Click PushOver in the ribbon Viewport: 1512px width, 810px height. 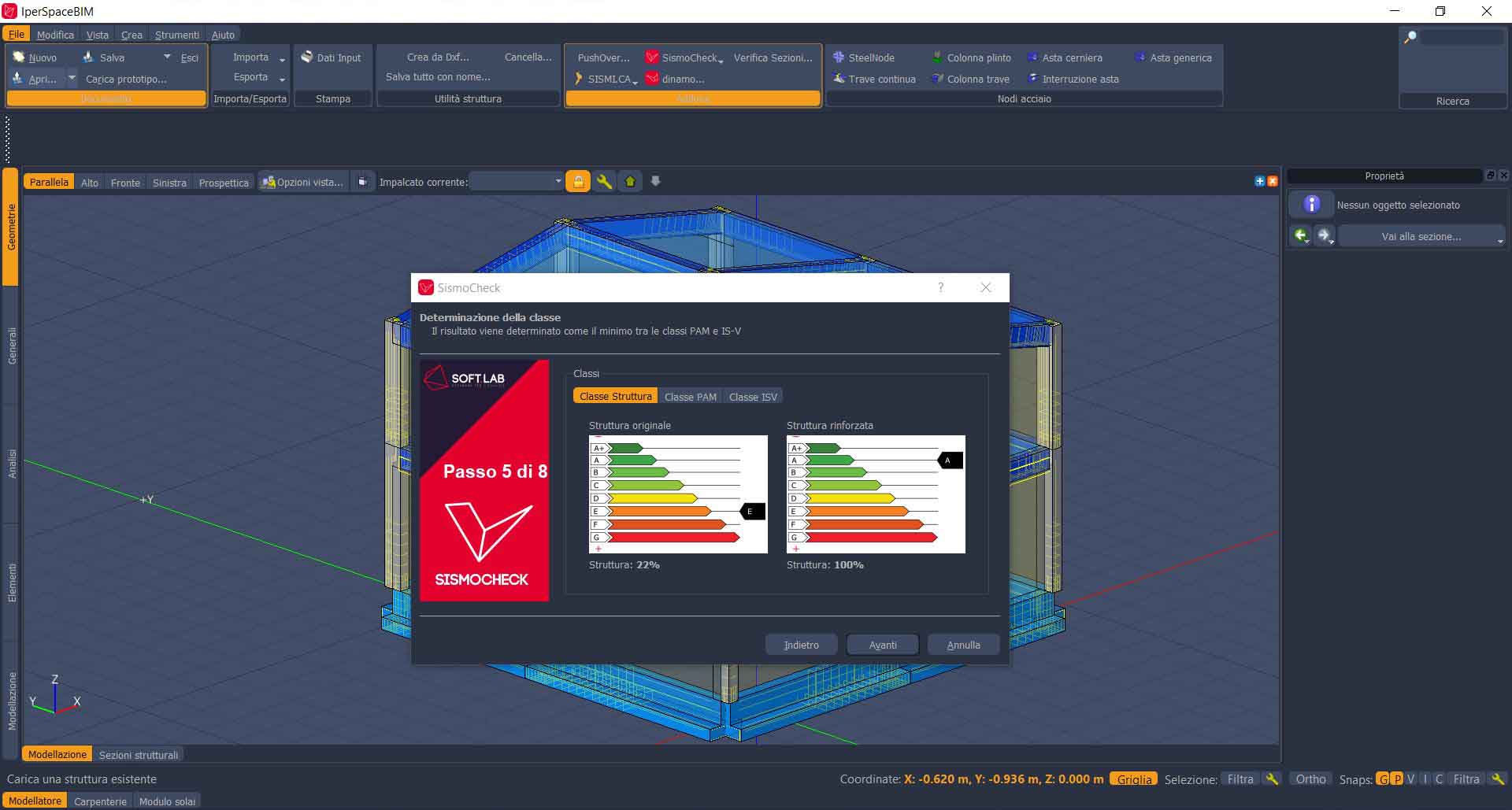[x=603, y=57]
